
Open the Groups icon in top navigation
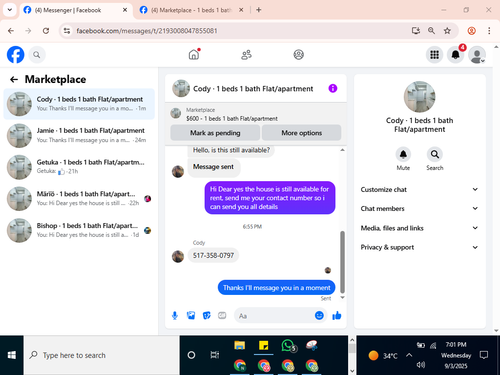[298, 54]
